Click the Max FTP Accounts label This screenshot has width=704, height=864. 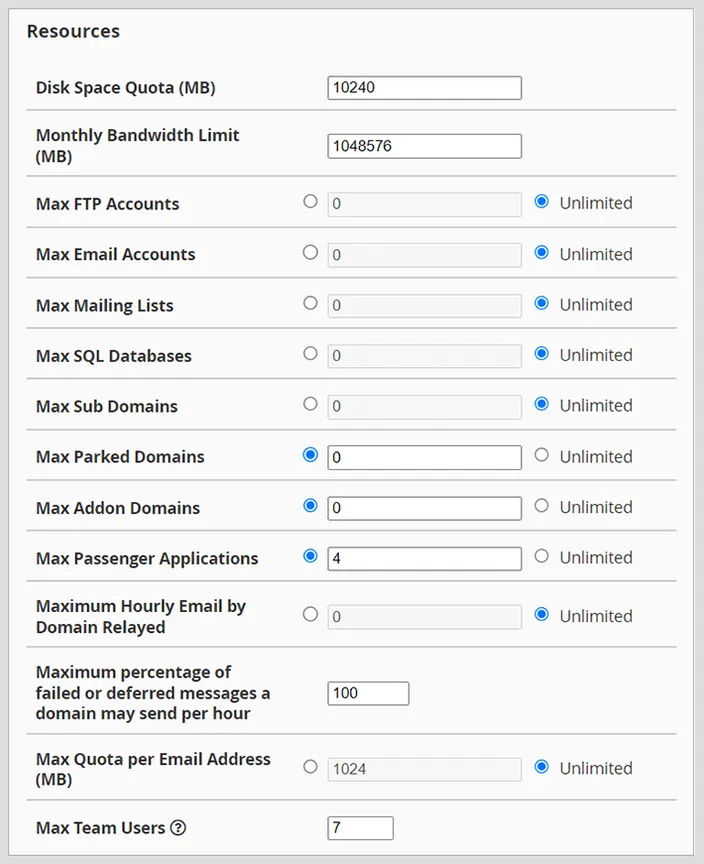pyautogui.click(x=107, y=204)
